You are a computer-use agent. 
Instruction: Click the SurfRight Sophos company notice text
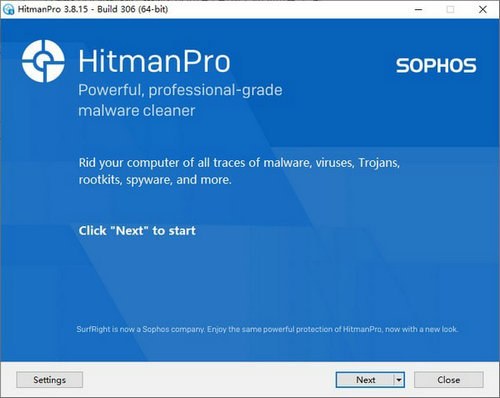267,329
